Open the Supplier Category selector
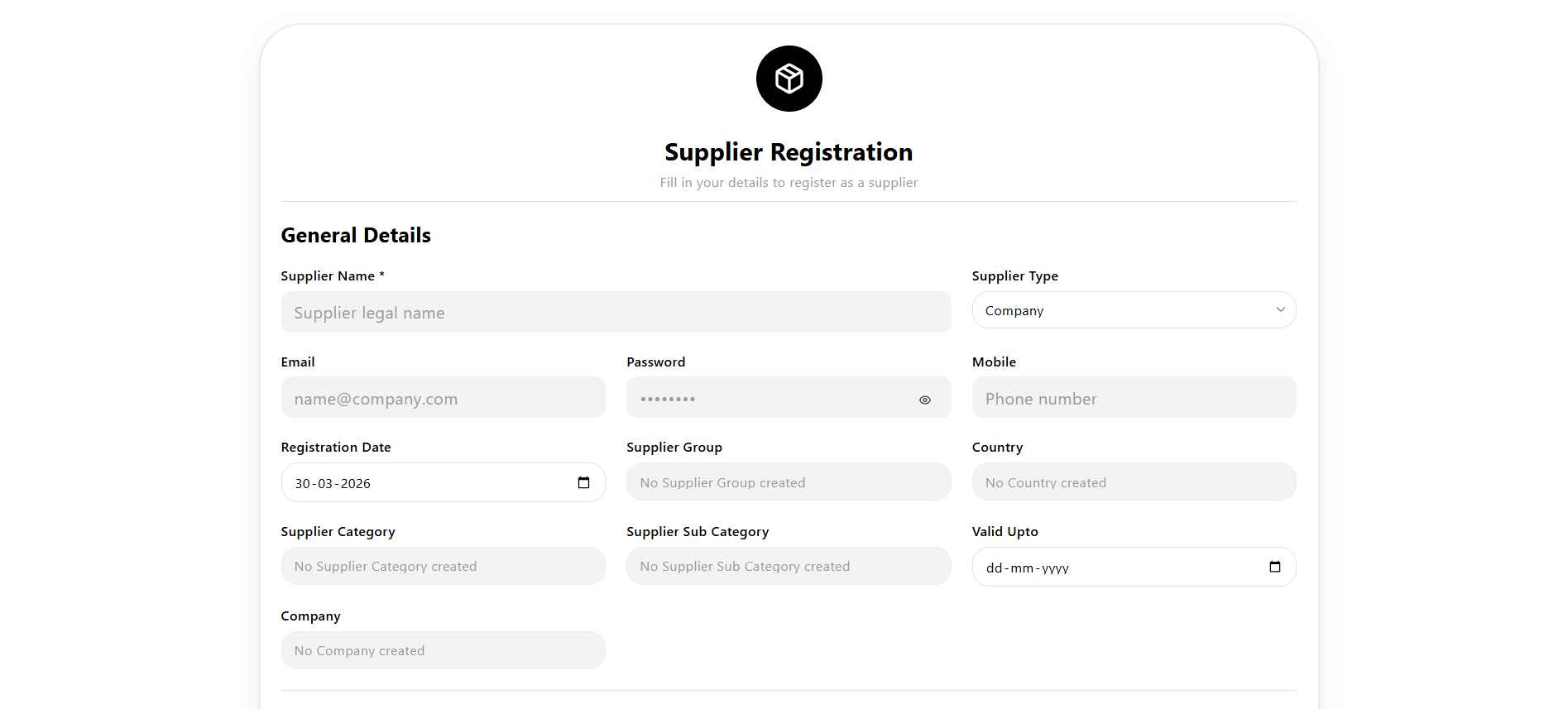The image size is (1568, 709). coord(444,566)
